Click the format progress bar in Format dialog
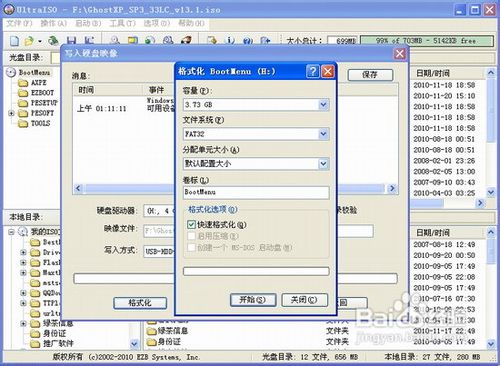Viewport: 500px width, 366px height. (x=256, y=271)
